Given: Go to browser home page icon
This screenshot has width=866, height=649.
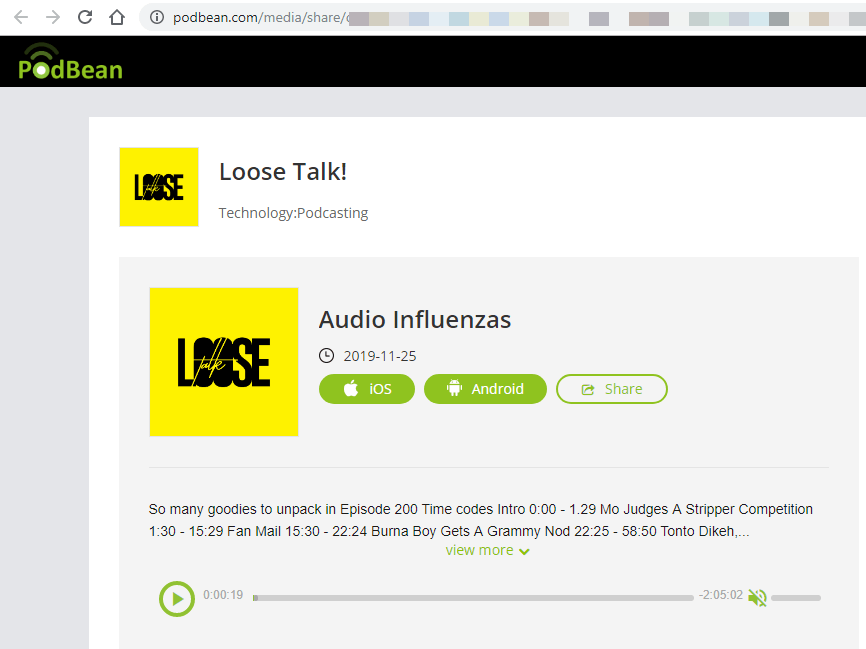Looking at the screenshot, I should tap(117, 18).
